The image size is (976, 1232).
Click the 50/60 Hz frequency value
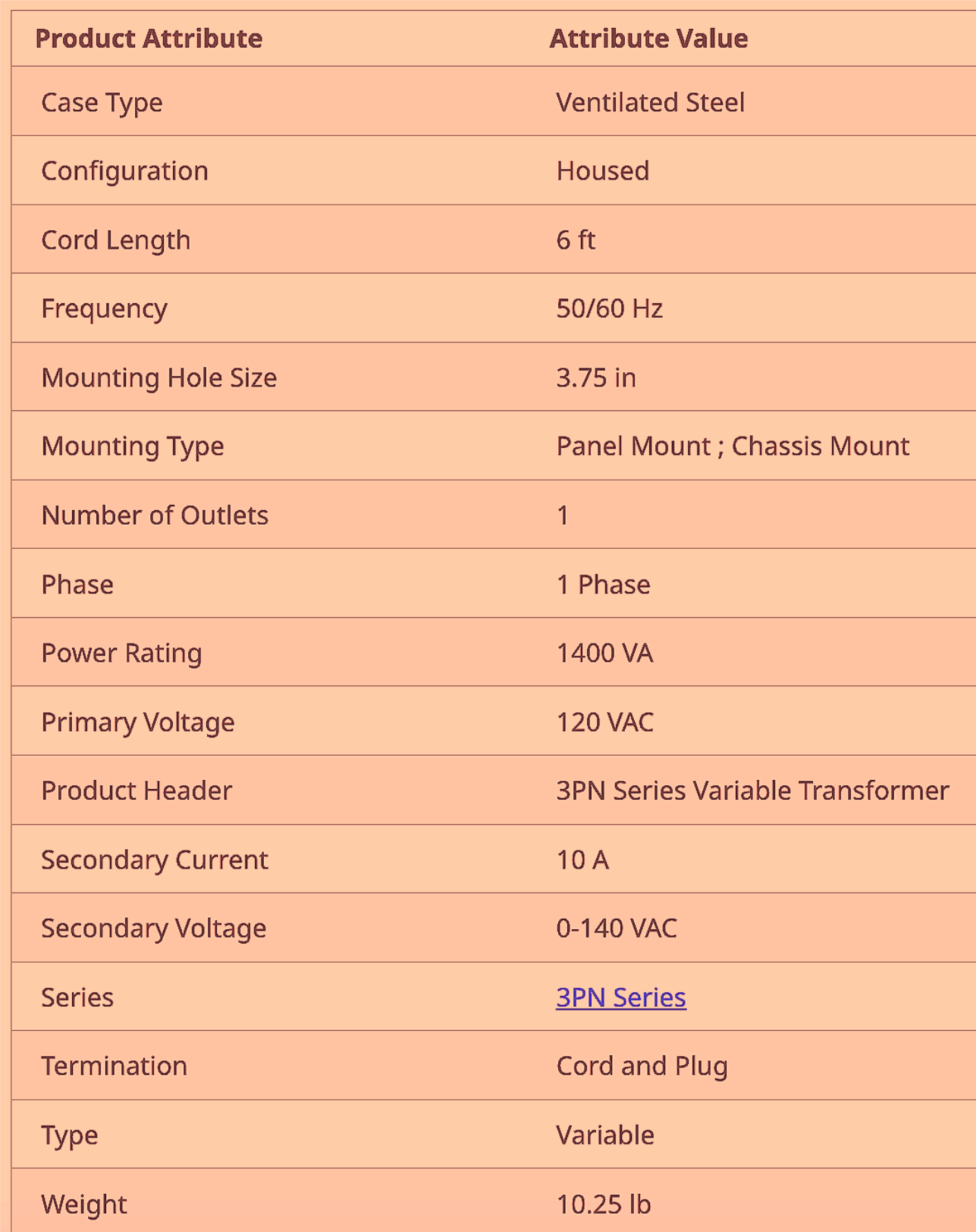[x=609, y=309]
